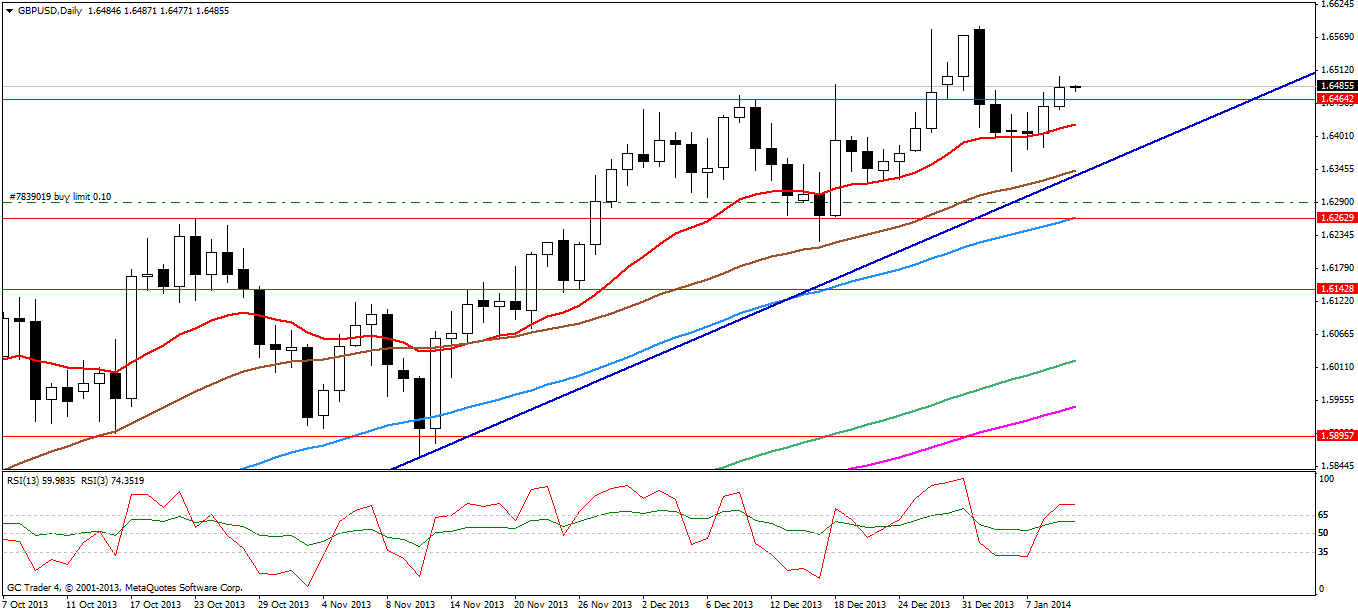Viewport: 1358px width, 613px height.
Task: Click the small triangle beside GBPUSD,Daily title
Action: (x=8, y=11)
